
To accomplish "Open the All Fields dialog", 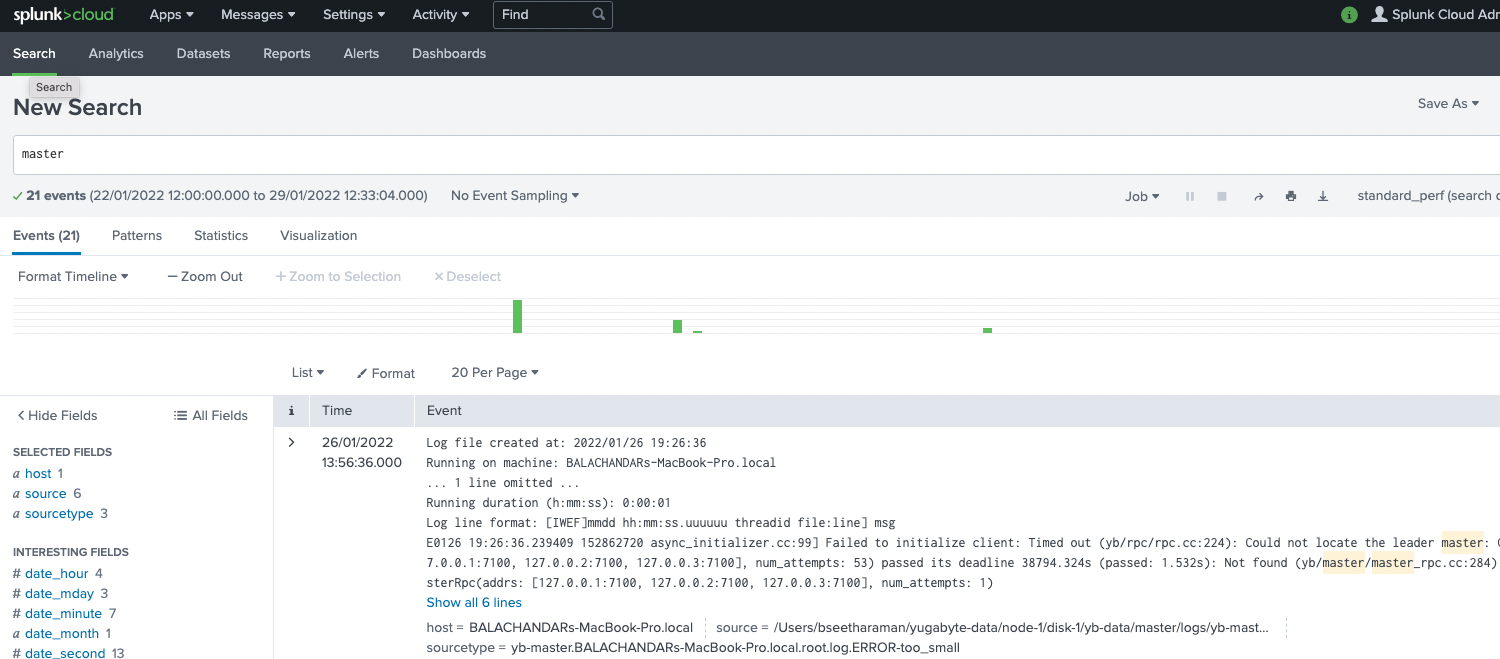I will (x=210, y=415).
